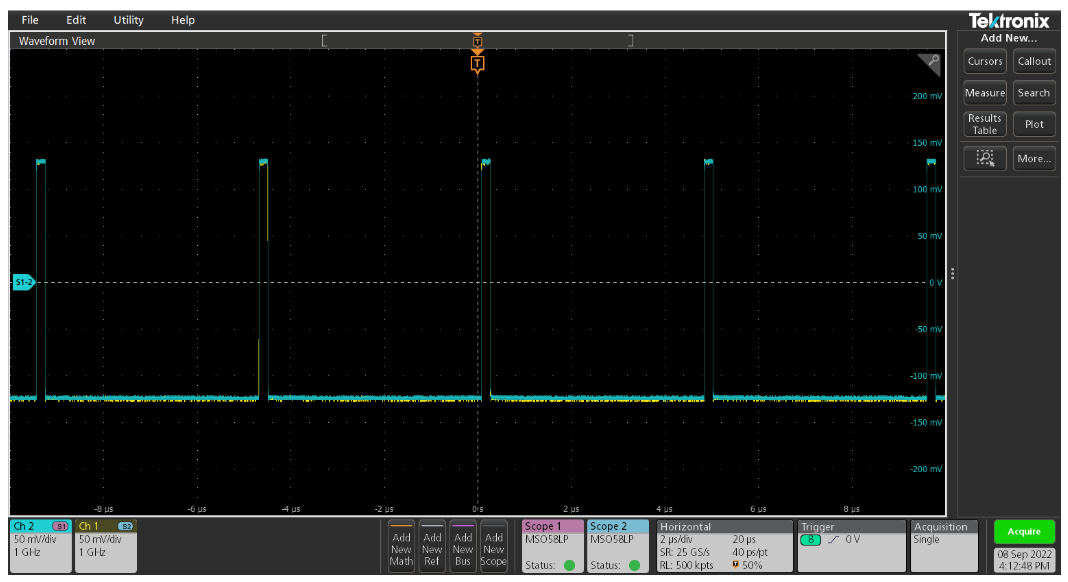Select the Scope 1 MSO58LP badge
Screen dimensions: 1068x582
point(553,546)
